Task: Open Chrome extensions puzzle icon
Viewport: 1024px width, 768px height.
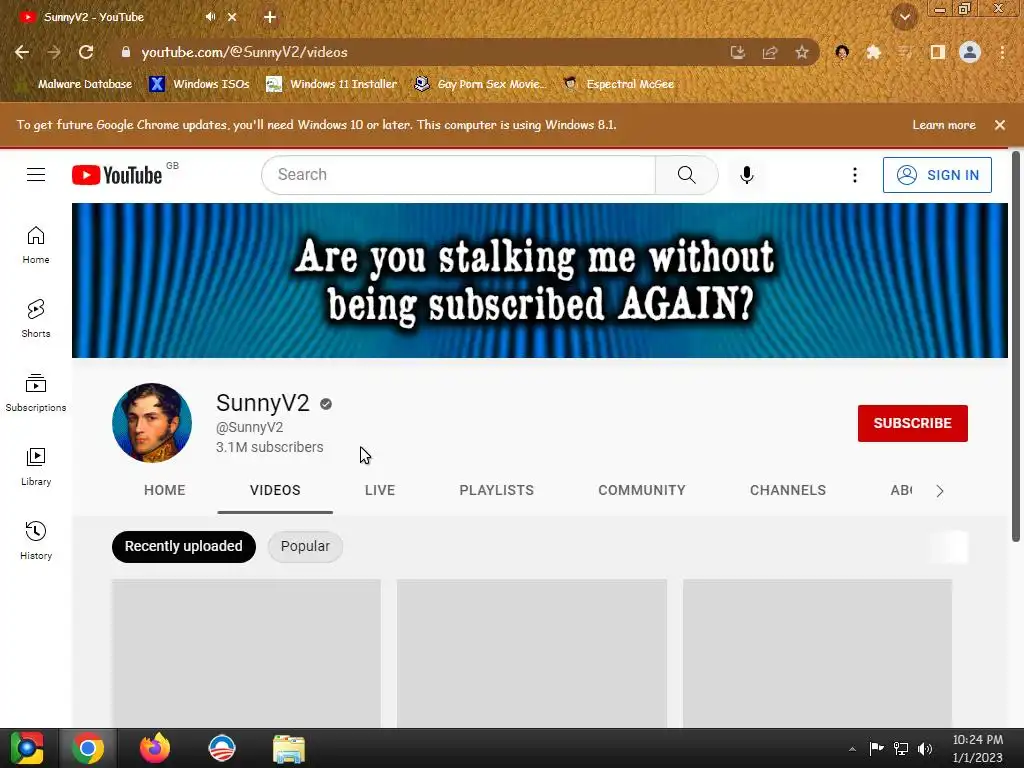Action: coord(873,52)
